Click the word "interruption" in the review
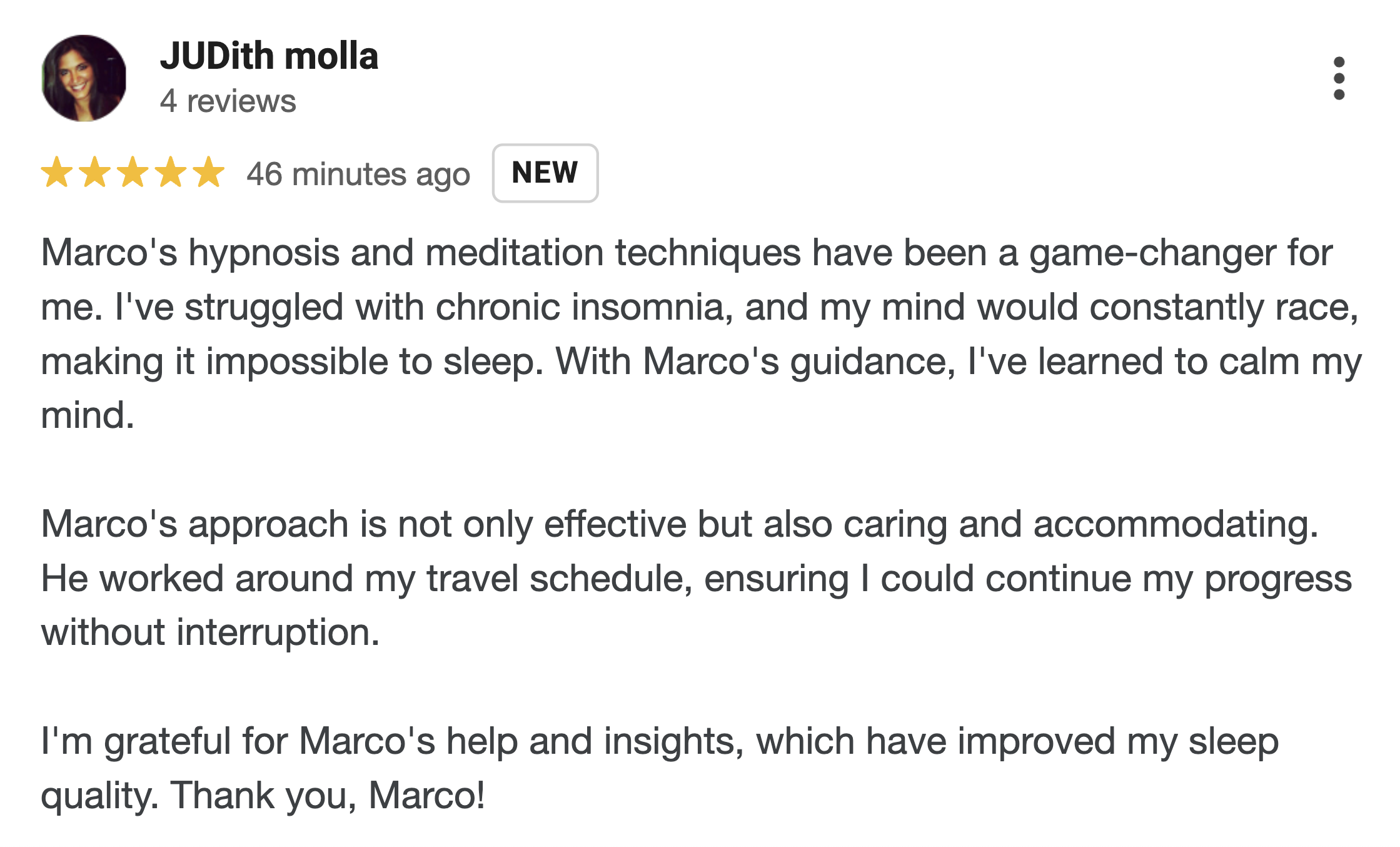 pyautogui.click(x=278, y=632)
